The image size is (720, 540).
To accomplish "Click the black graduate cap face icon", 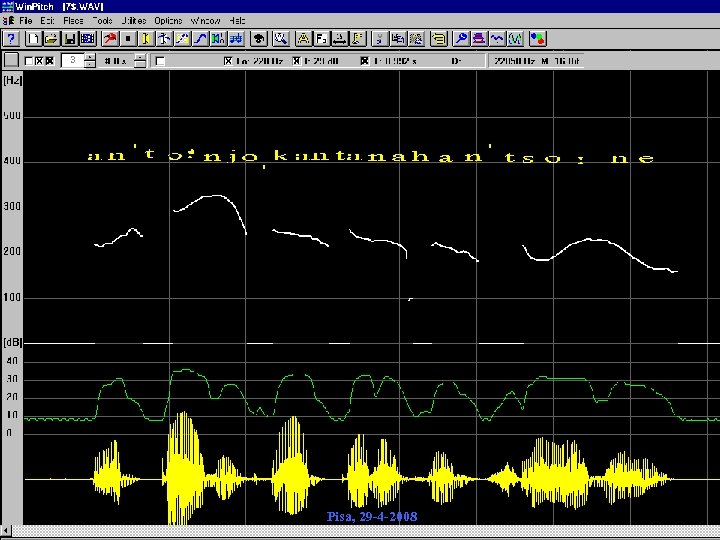I will pyautogui.click(x=259, y=39).
